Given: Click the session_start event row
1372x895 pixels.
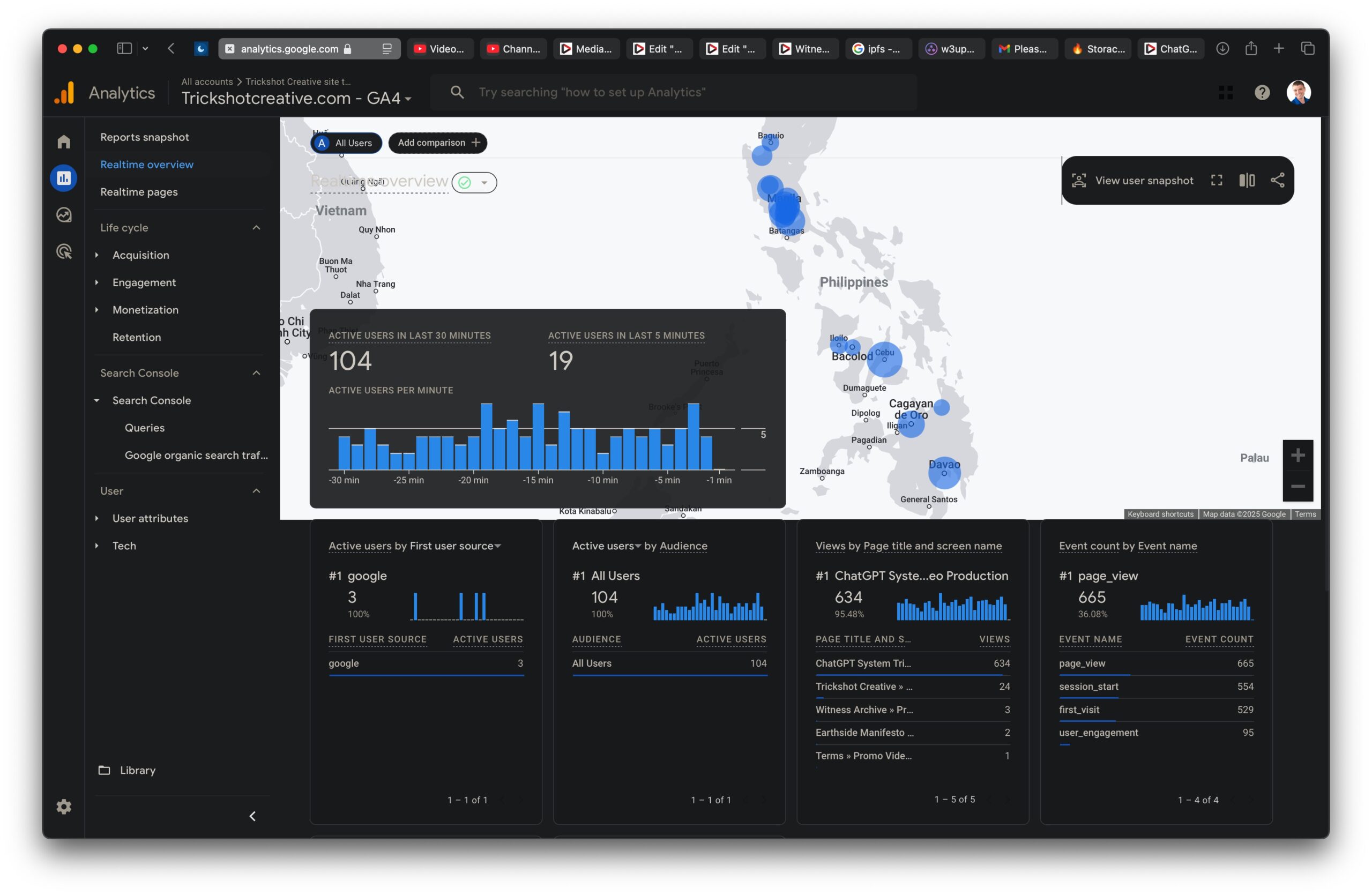Looking at the screenshot, I should click(x=1156, y=687).
